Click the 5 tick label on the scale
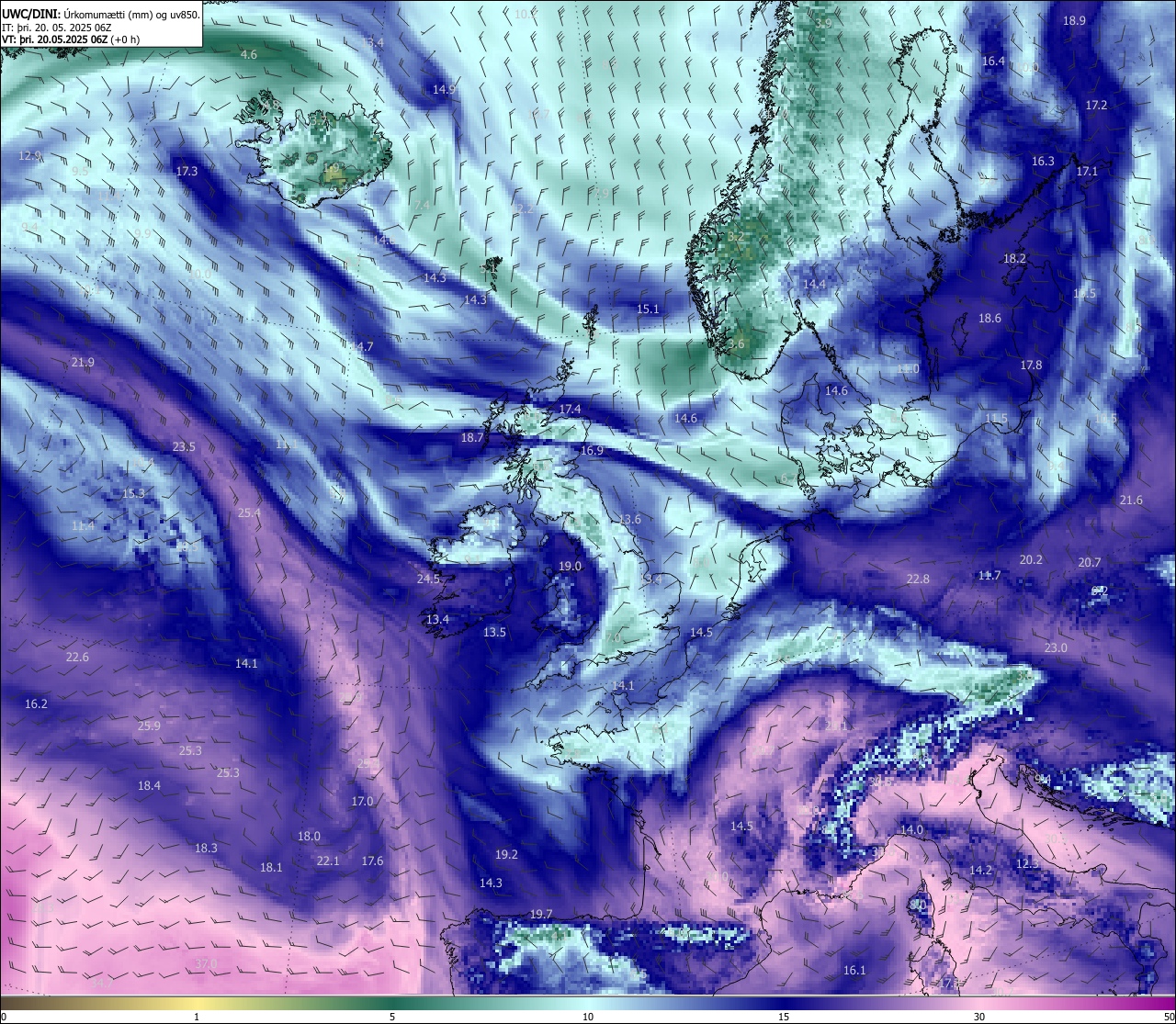1176x1024 pixels. click(x=392, y=1017)
